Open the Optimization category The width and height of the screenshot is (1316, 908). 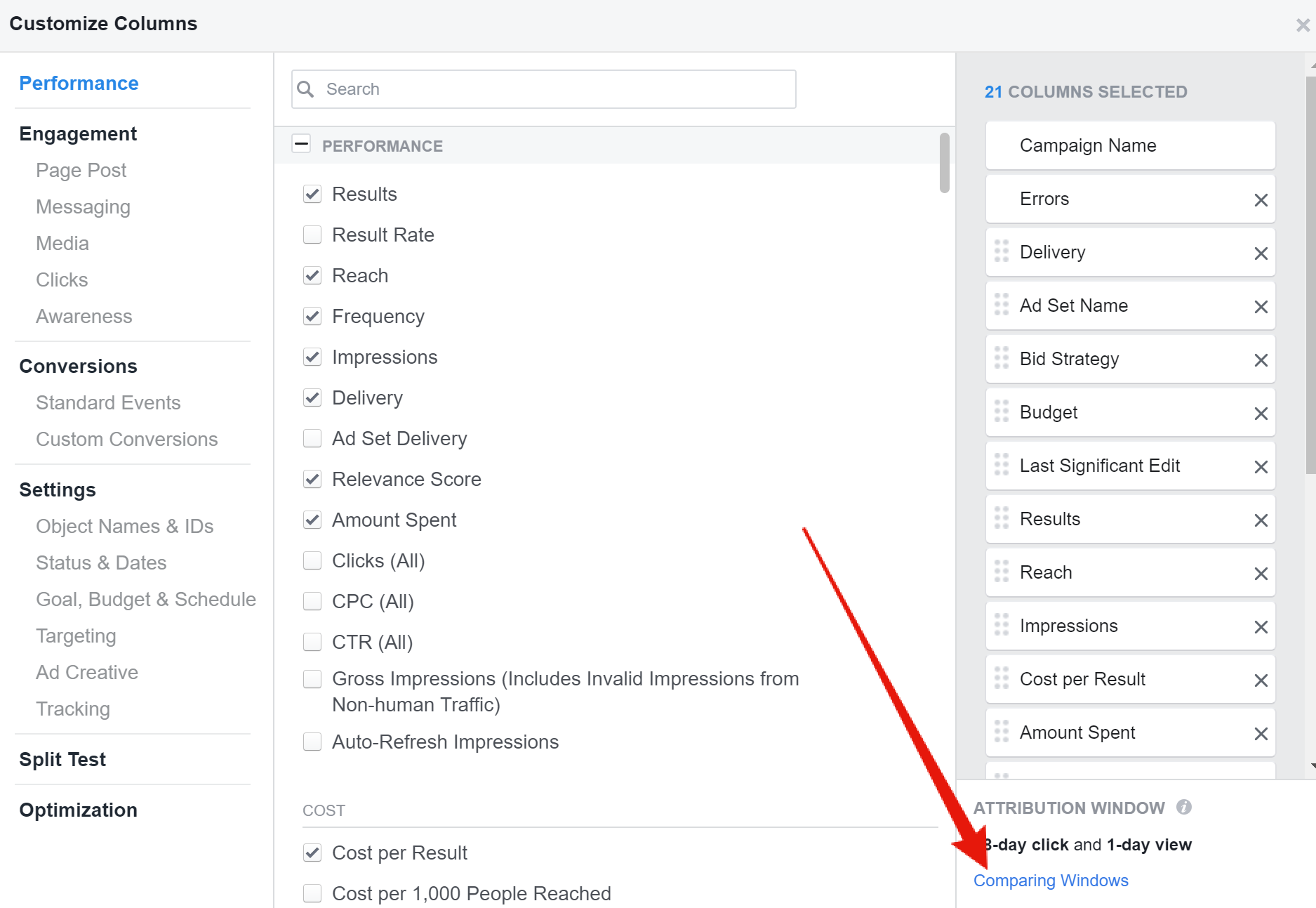pyautogui.click(x=78, y=810)
